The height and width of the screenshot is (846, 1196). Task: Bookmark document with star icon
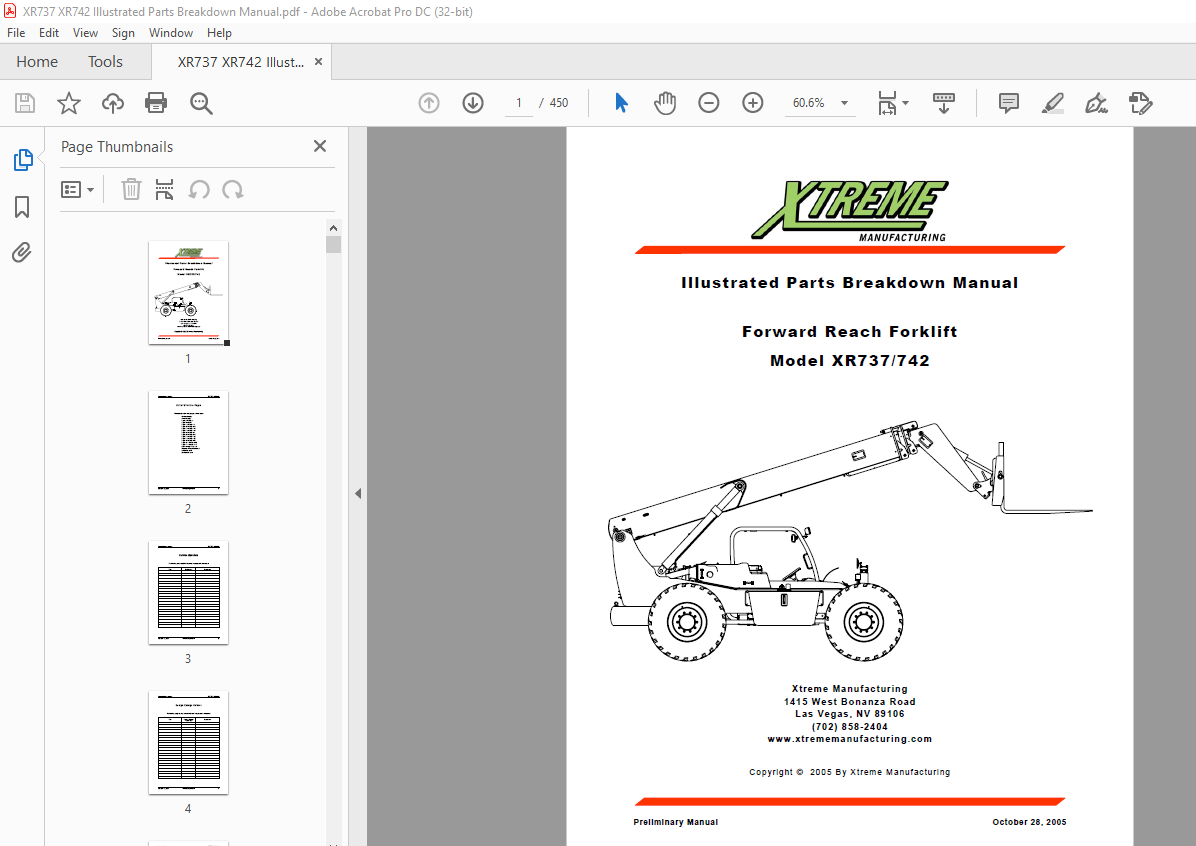point(69,103)
